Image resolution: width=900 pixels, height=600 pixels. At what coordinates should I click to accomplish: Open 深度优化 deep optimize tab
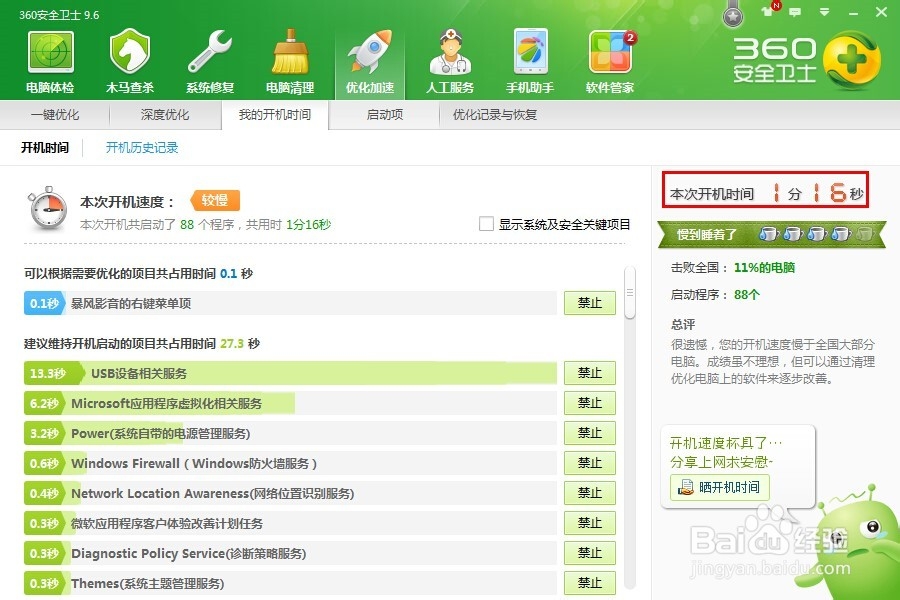coord(163,115)
